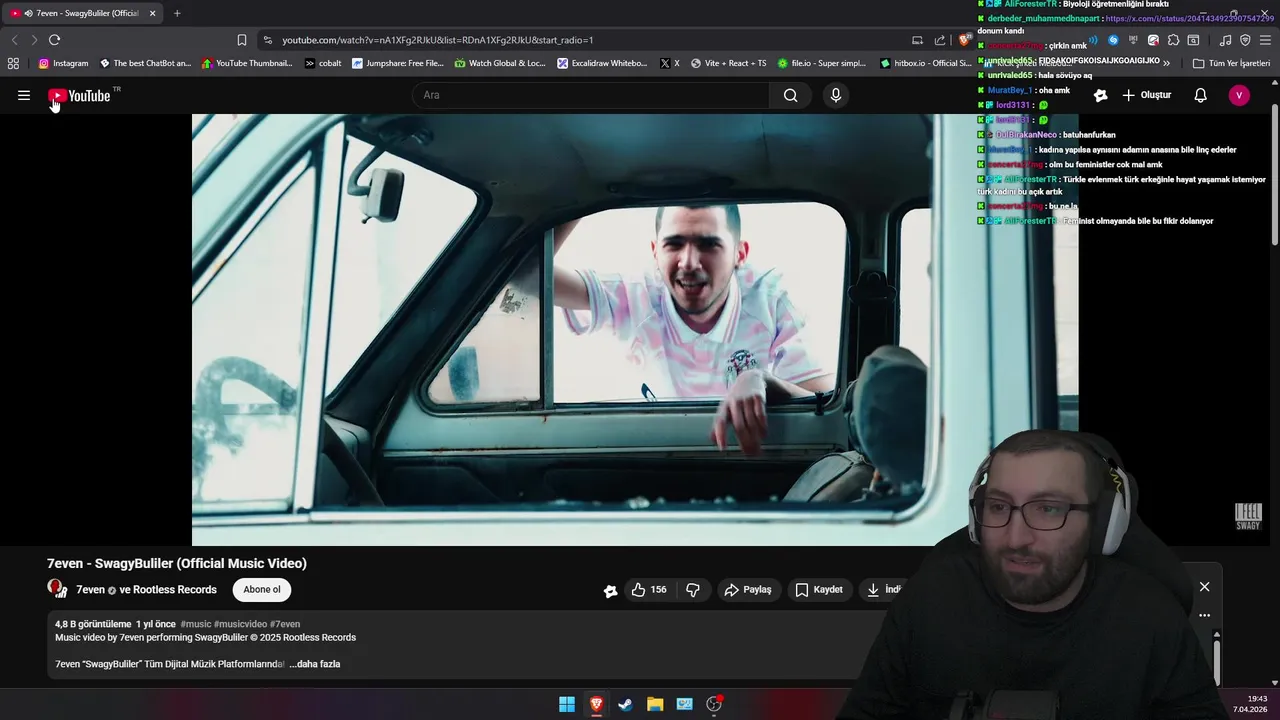Go back in browser history
This screenshot has width=1280, height=720.
point(14,40)
